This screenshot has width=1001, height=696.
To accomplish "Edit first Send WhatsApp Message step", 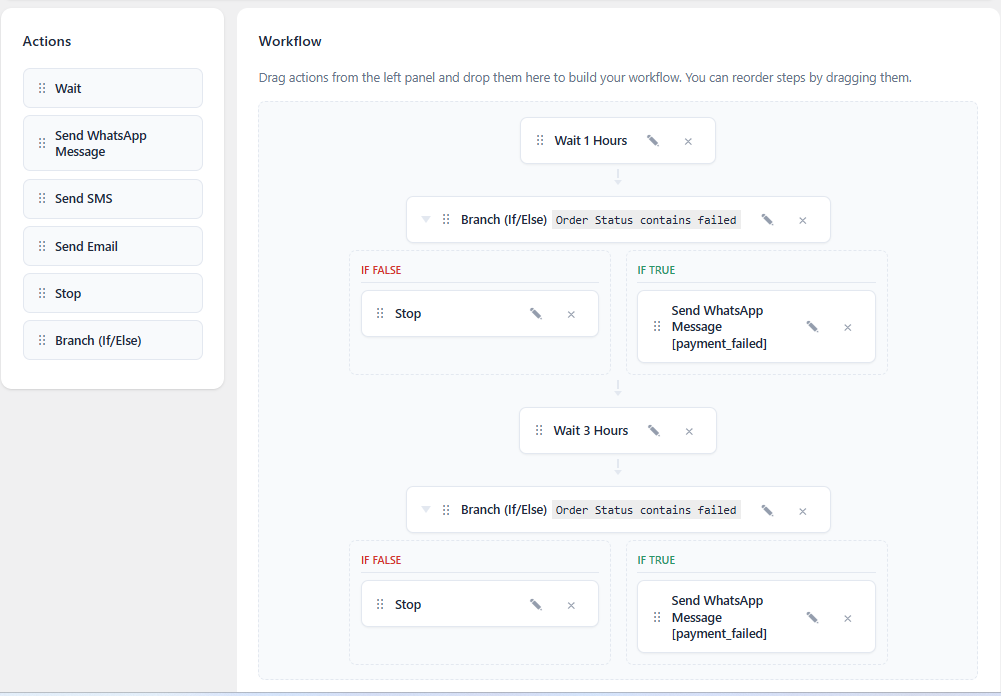I will 812,327.
